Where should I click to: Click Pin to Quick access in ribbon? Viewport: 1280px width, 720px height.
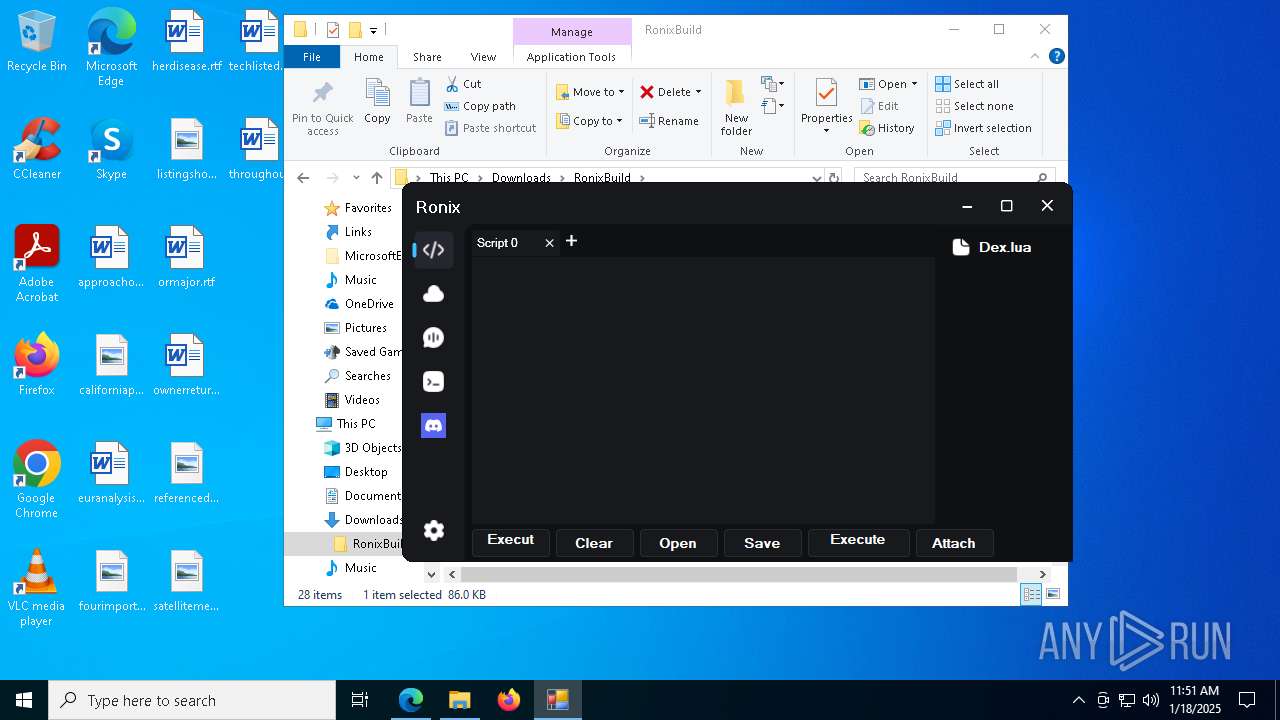323,108
